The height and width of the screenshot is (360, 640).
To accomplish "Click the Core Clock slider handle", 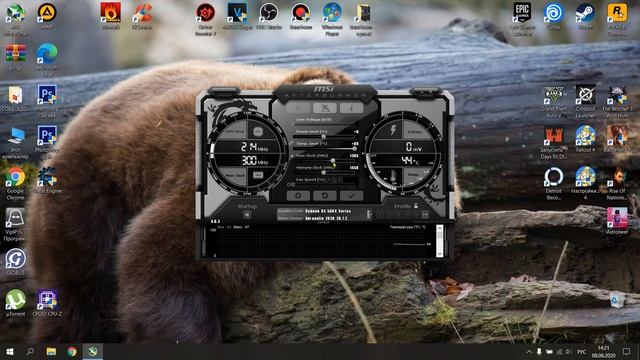I will point(333,160).
